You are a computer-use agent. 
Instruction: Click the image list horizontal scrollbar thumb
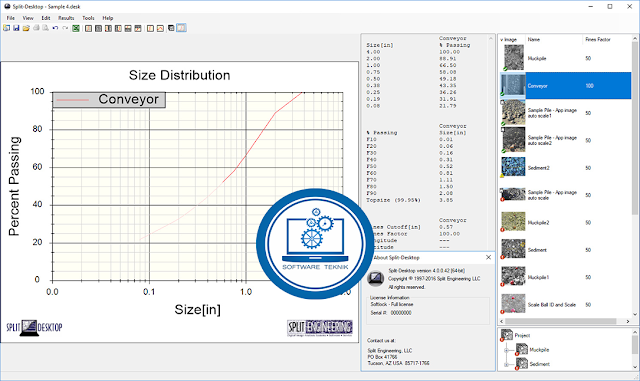[560, 321]
